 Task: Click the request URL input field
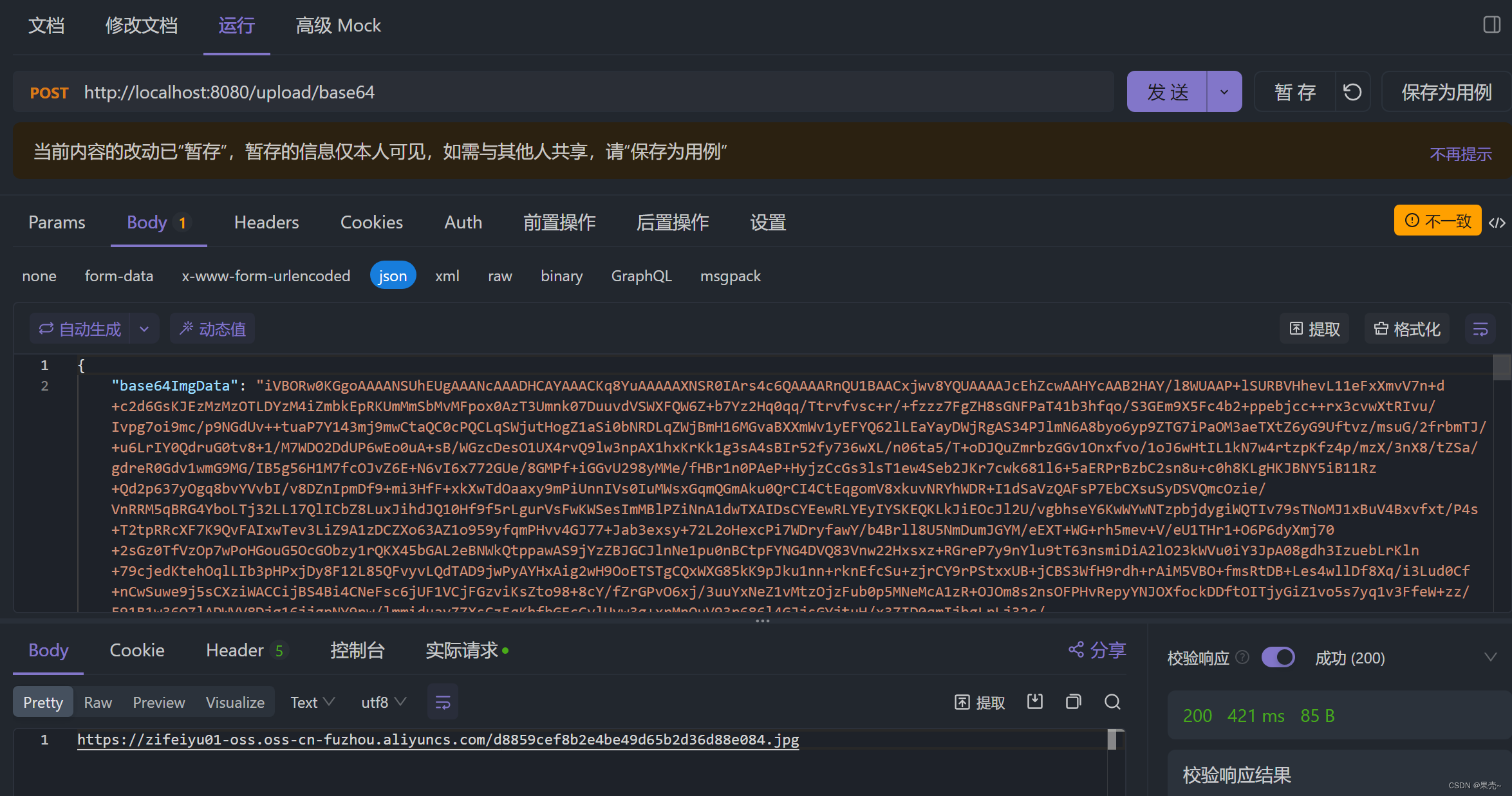click(595, 92)
